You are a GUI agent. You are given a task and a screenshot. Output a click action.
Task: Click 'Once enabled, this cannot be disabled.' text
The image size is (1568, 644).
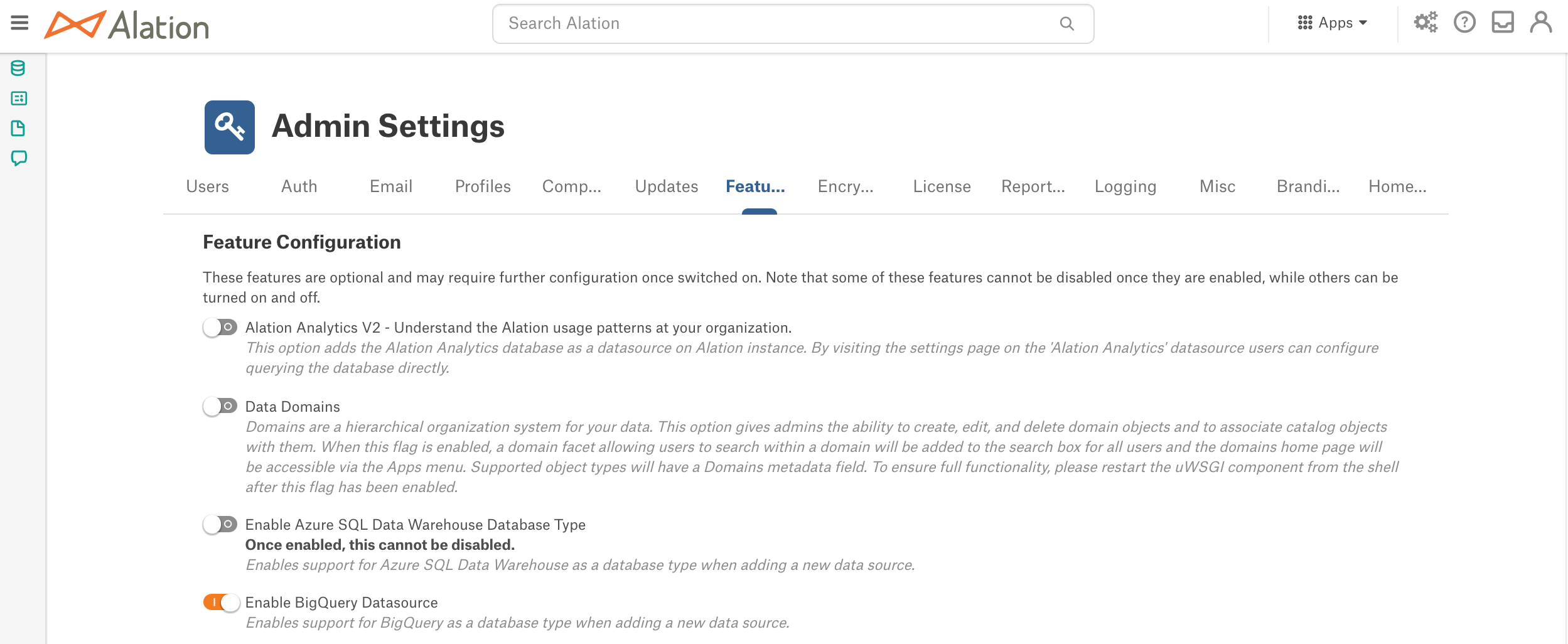380,545
